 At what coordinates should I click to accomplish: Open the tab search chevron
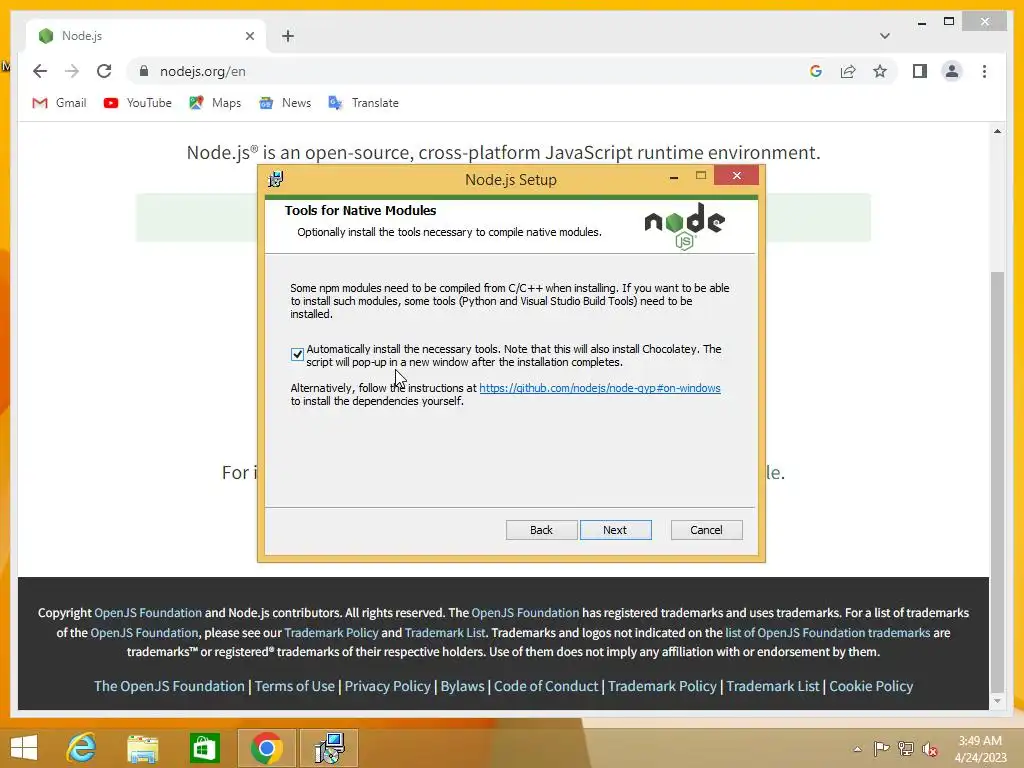pos(884,36)
